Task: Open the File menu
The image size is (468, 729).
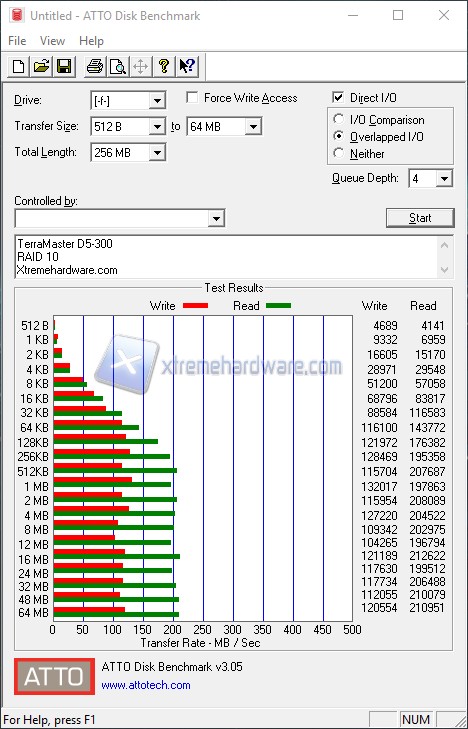Action: click(17, 41)
